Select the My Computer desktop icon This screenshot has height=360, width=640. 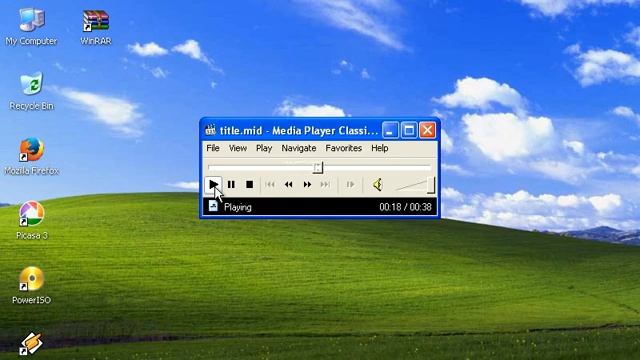tap(31, 27)
